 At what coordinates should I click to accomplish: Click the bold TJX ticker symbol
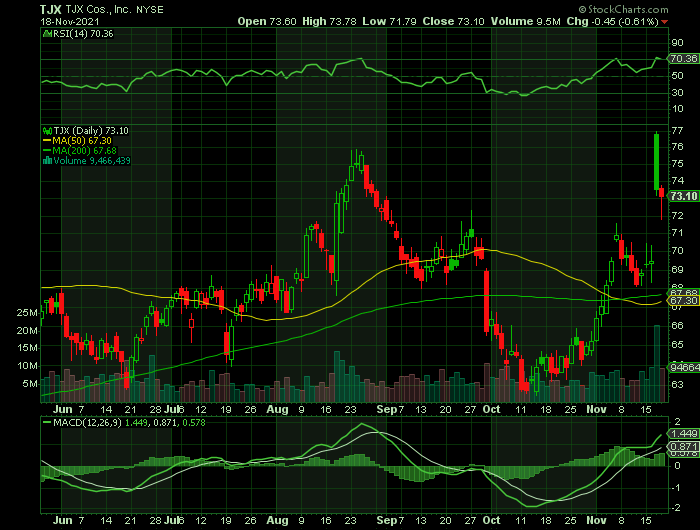(x=50, y=9)
